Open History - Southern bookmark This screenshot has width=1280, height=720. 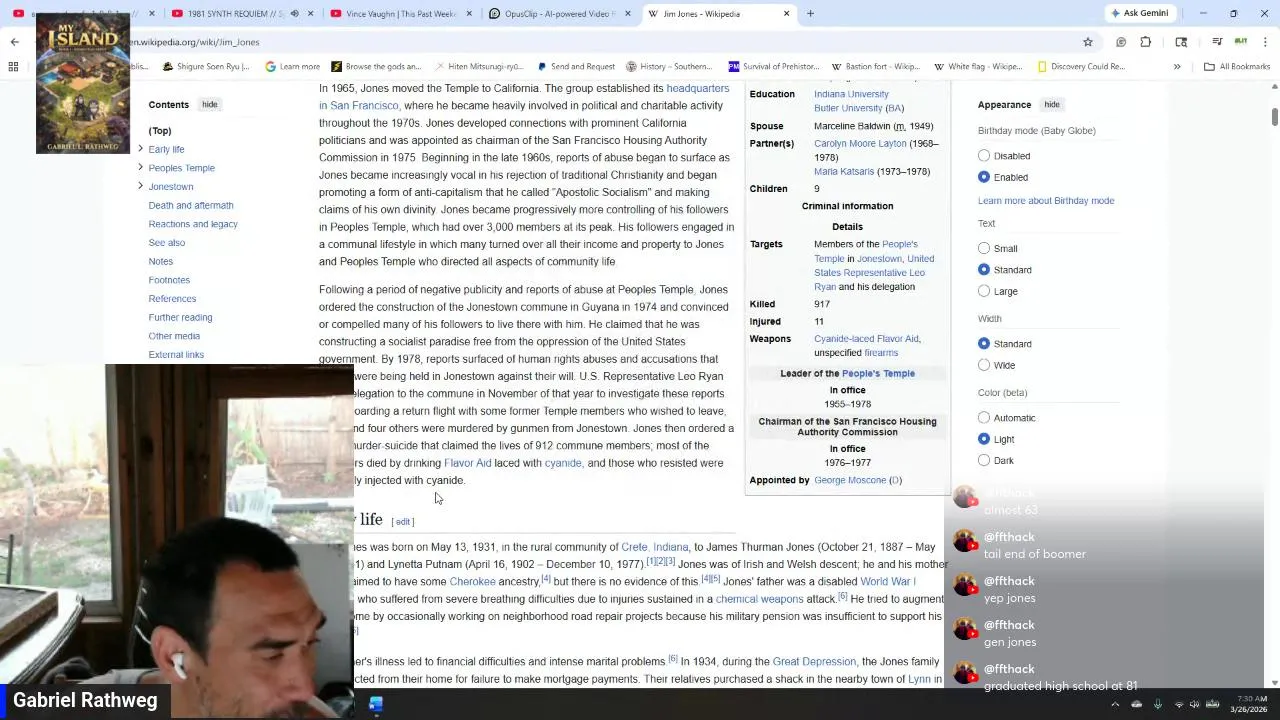pos(669,67)
